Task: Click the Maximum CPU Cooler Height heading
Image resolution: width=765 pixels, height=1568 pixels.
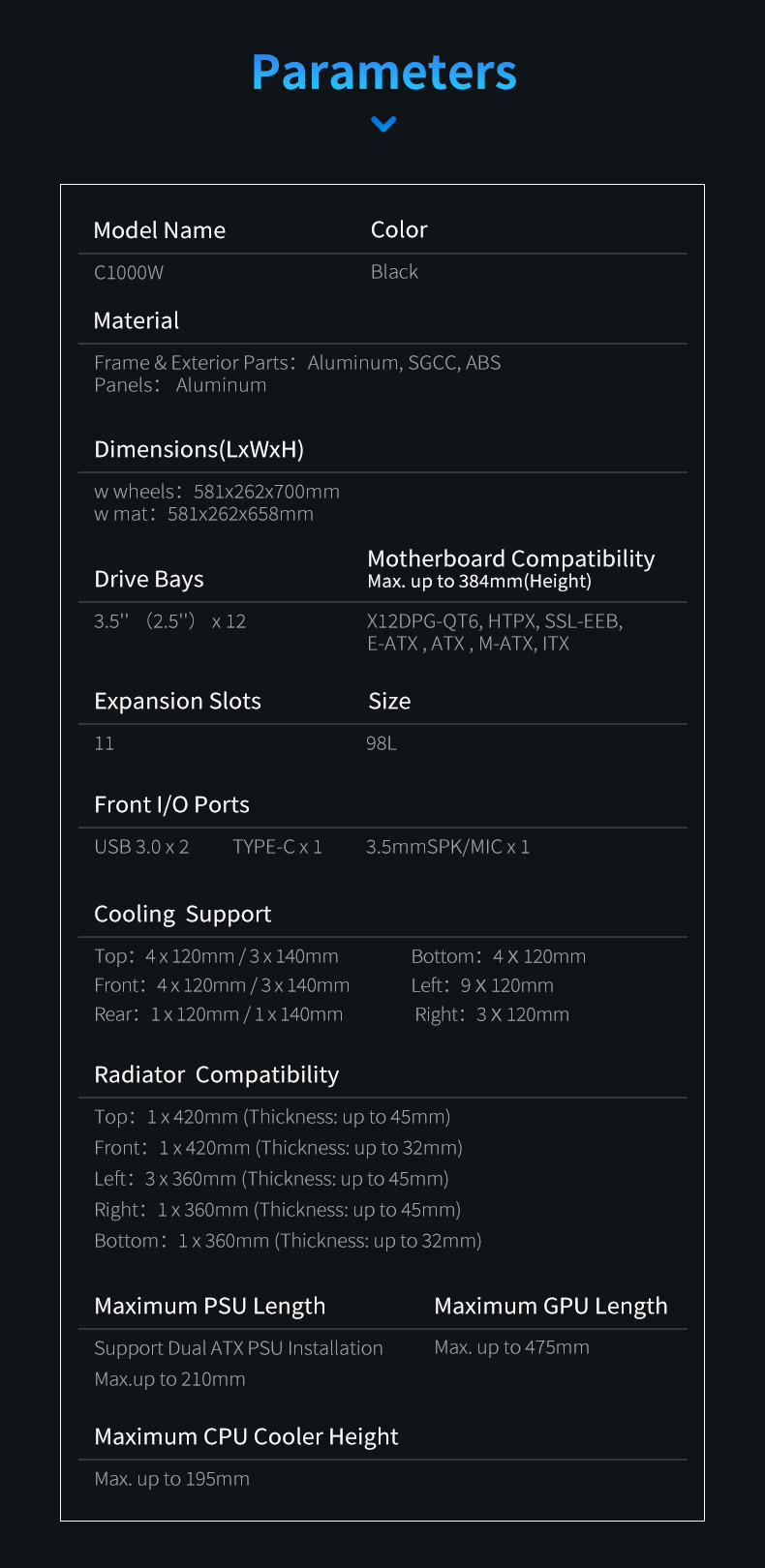Action: pyautogui.click(x=247, y=1437)
